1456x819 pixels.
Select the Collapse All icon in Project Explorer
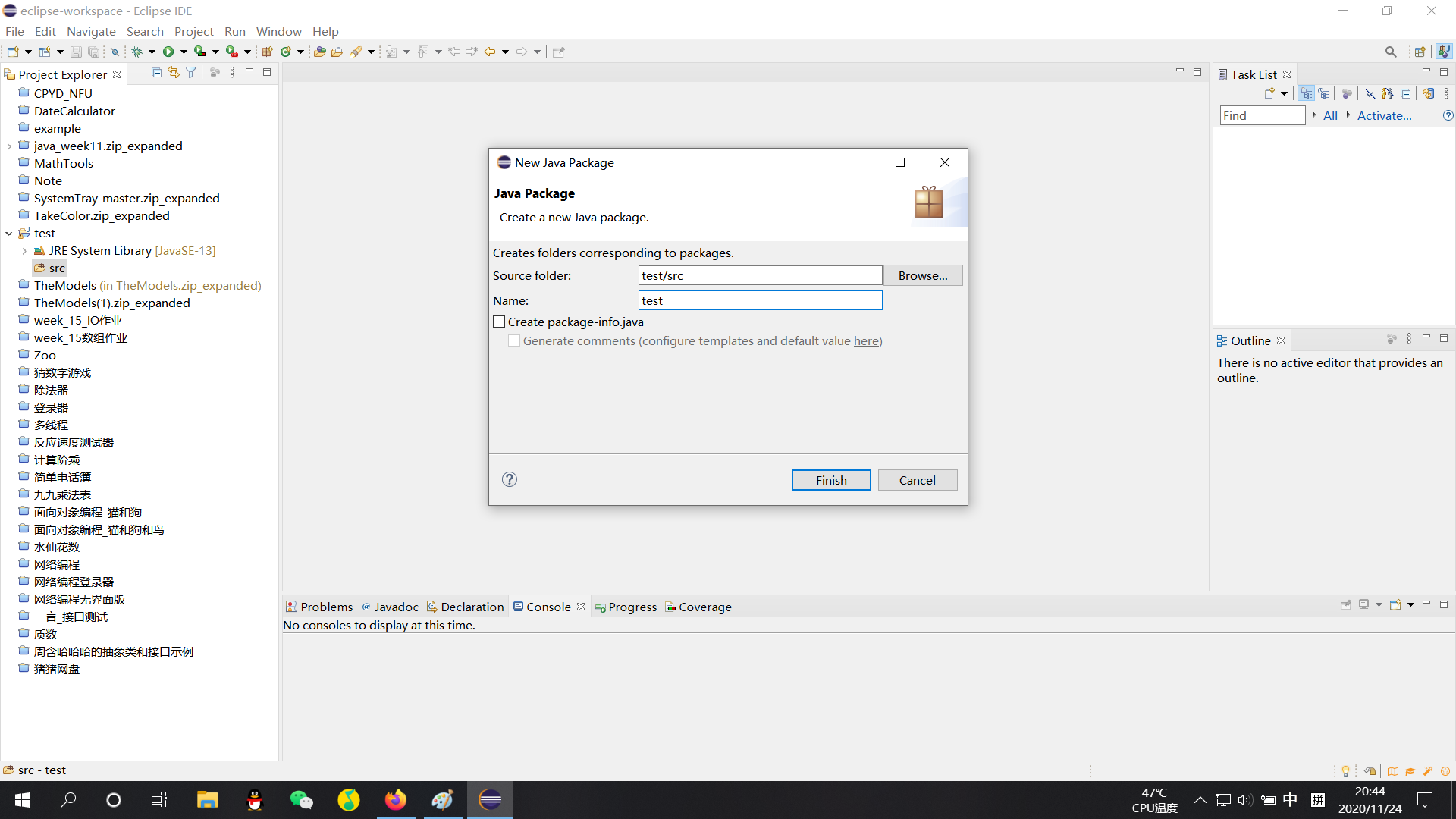(156, 72)
